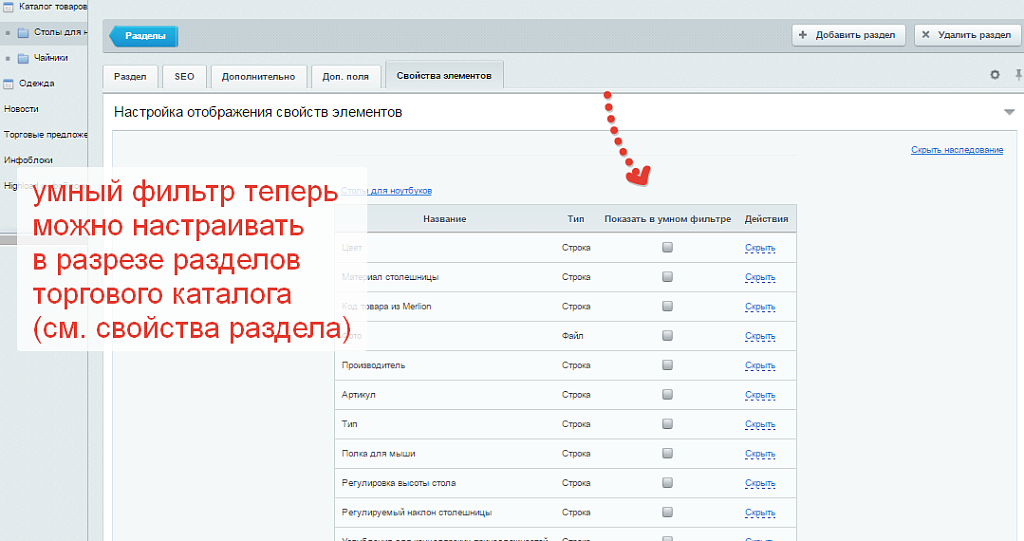The width and height of the screenshot is (1024, 541).
Task: Tick smart filter checkbox for Полка для мыши
Action: click(x=667, y=454)
